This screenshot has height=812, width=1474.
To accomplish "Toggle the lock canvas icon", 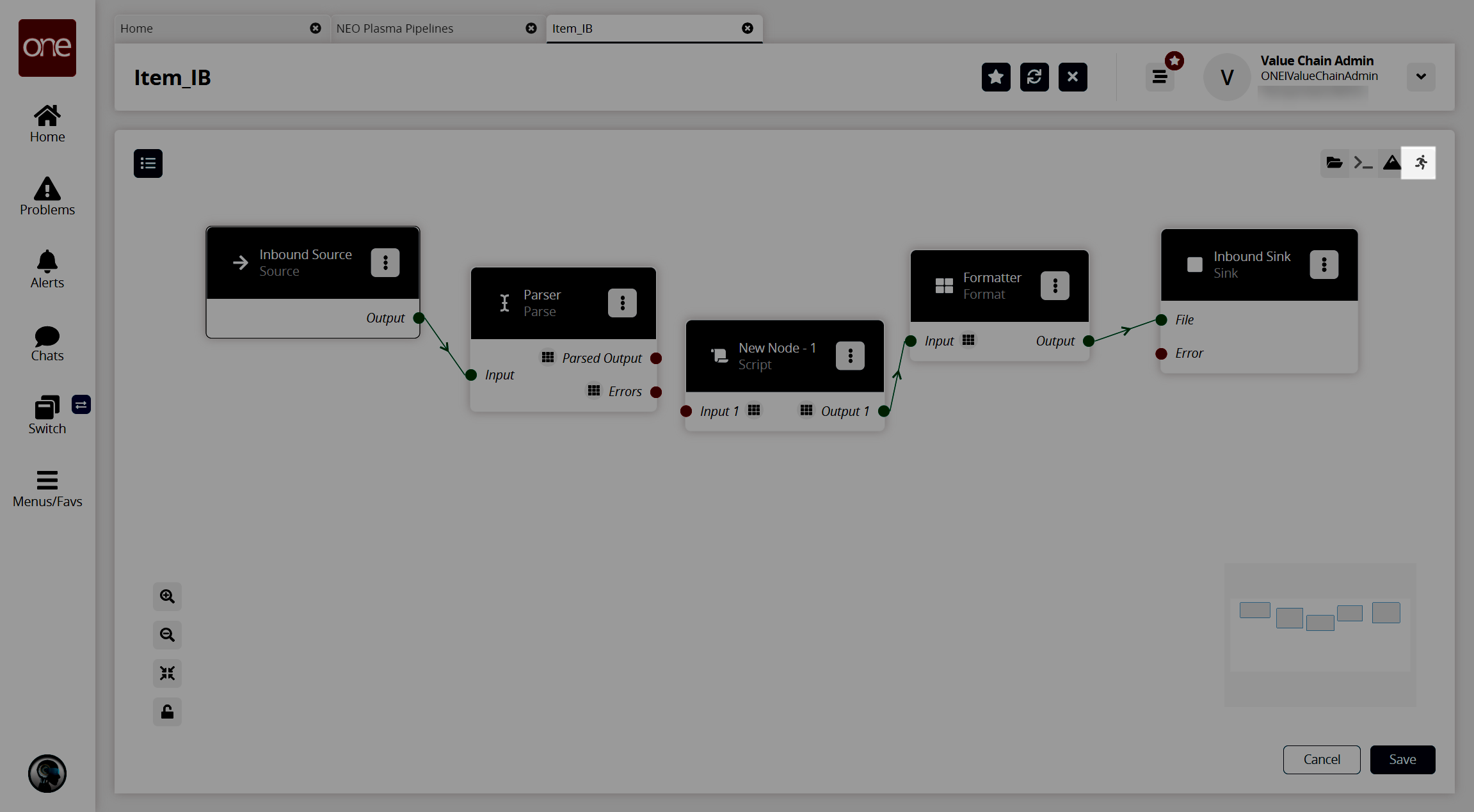I will (167, 712).
